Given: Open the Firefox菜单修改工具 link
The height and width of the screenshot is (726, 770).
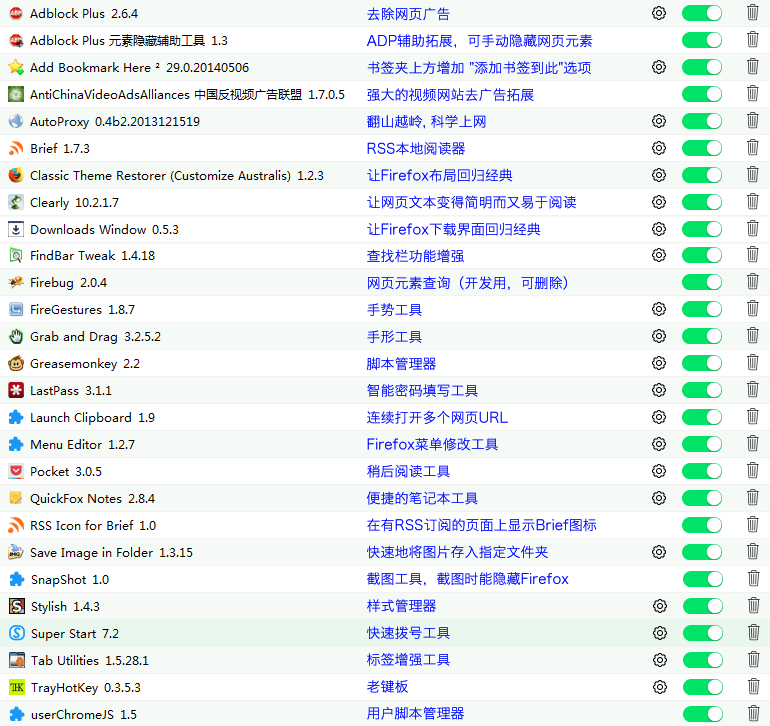Looking at the screenshot, I should [x=432, y=445].
